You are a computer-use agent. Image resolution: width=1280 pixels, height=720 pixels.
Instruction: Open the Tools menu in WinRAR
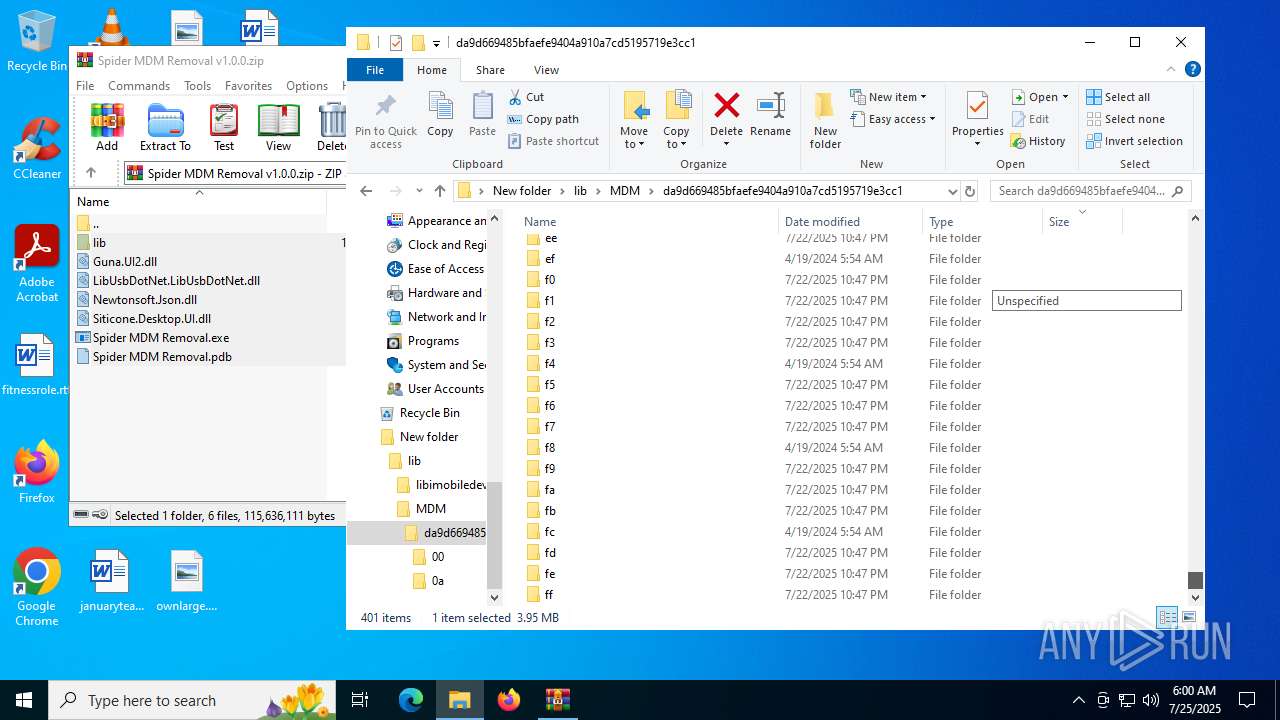(x=197, y=86)
